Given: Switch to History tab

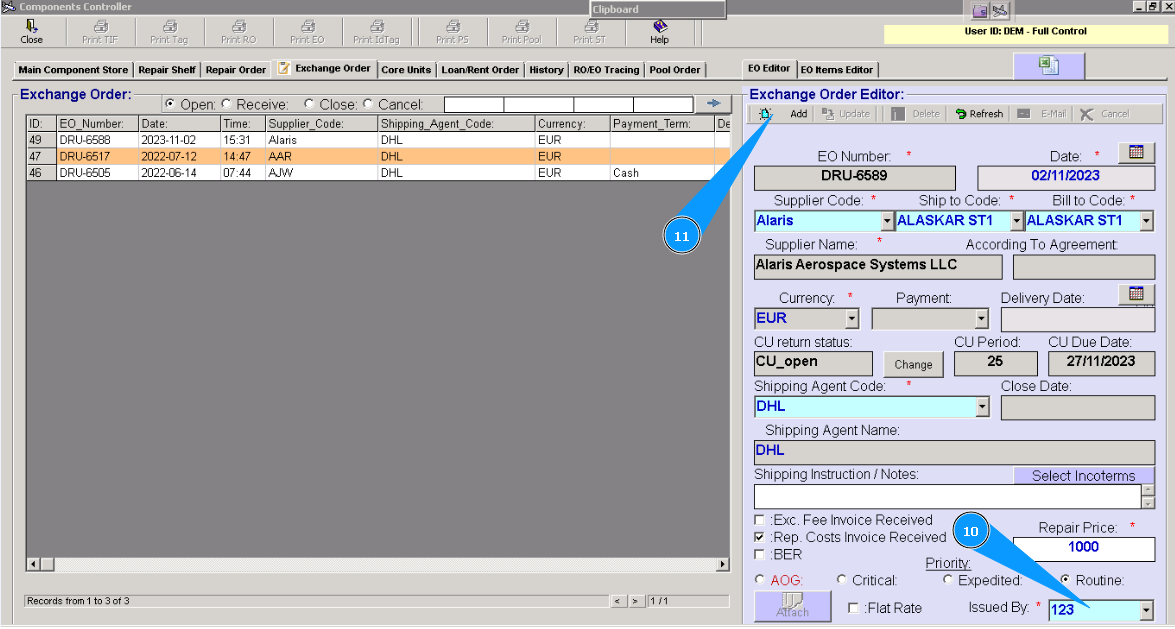Looking at the screenshot, I should 546,70.
